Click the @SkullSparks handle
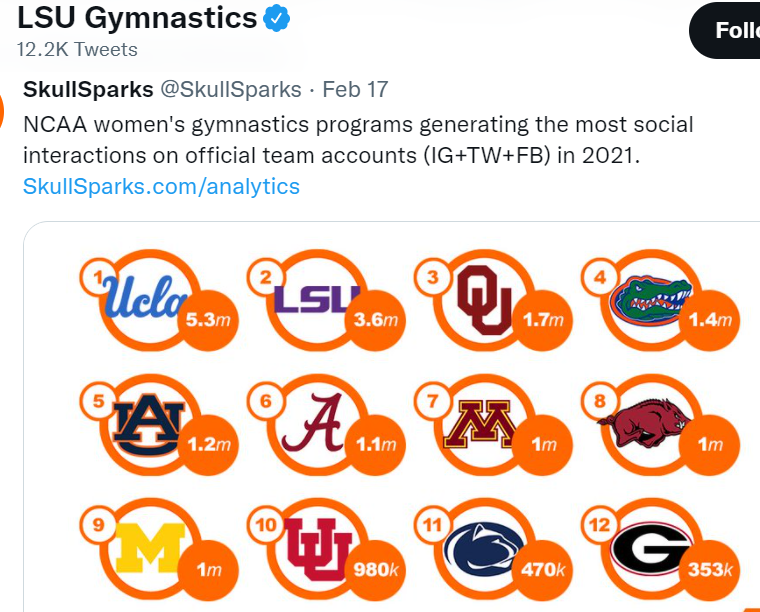760x612 pixels. tap(231, 89)
